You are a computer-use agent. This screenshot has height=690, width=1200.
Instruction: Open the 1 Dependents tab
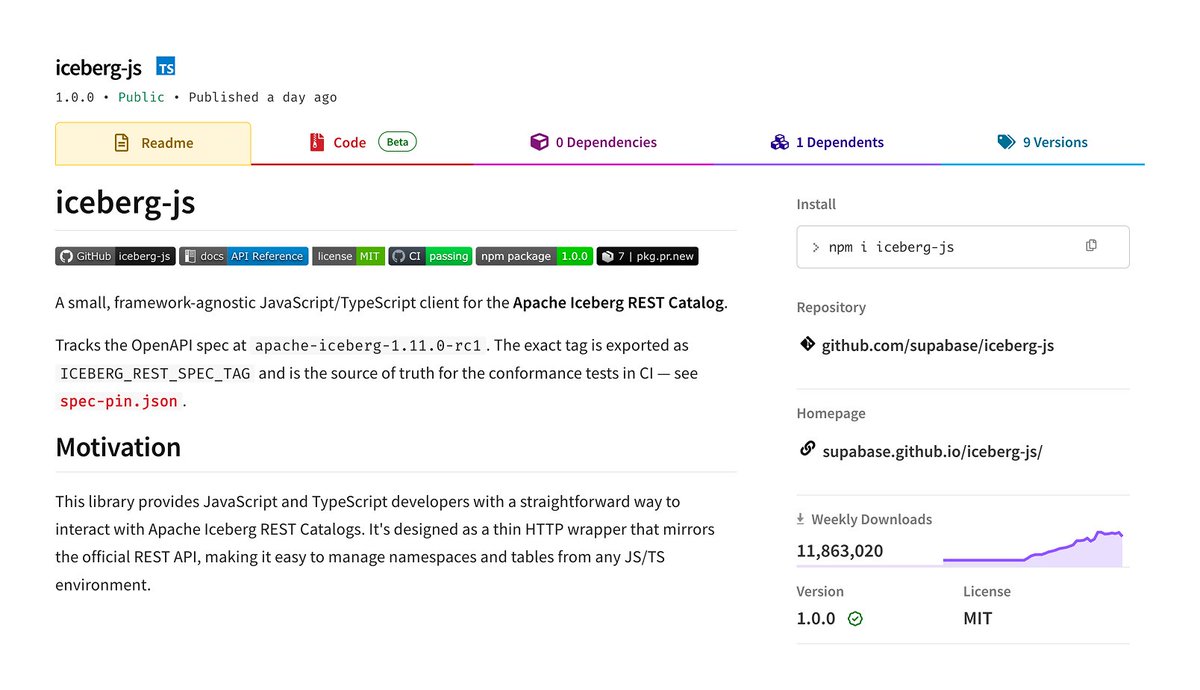(827, 142)
